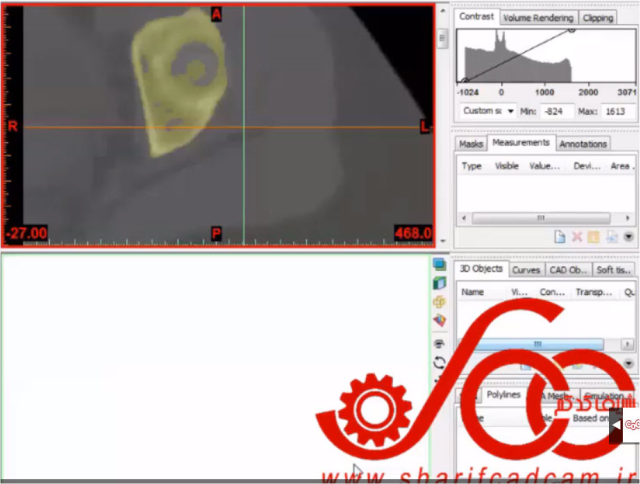This screenshot has height=484, width=640.
Task: Click the 3D Objects list scroll right arrow
Action: point(627,344)
